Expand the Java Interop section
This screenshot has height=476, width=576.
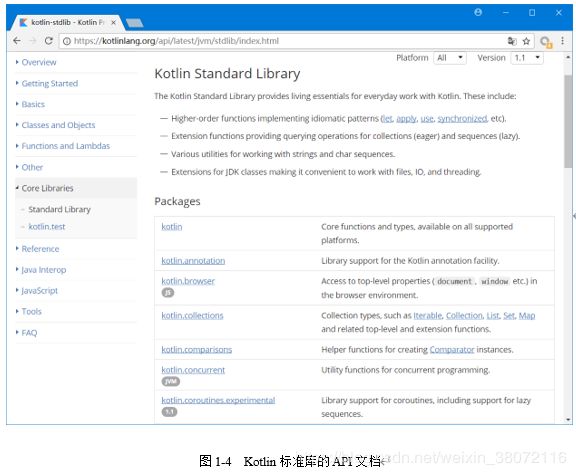pos(44,270)
